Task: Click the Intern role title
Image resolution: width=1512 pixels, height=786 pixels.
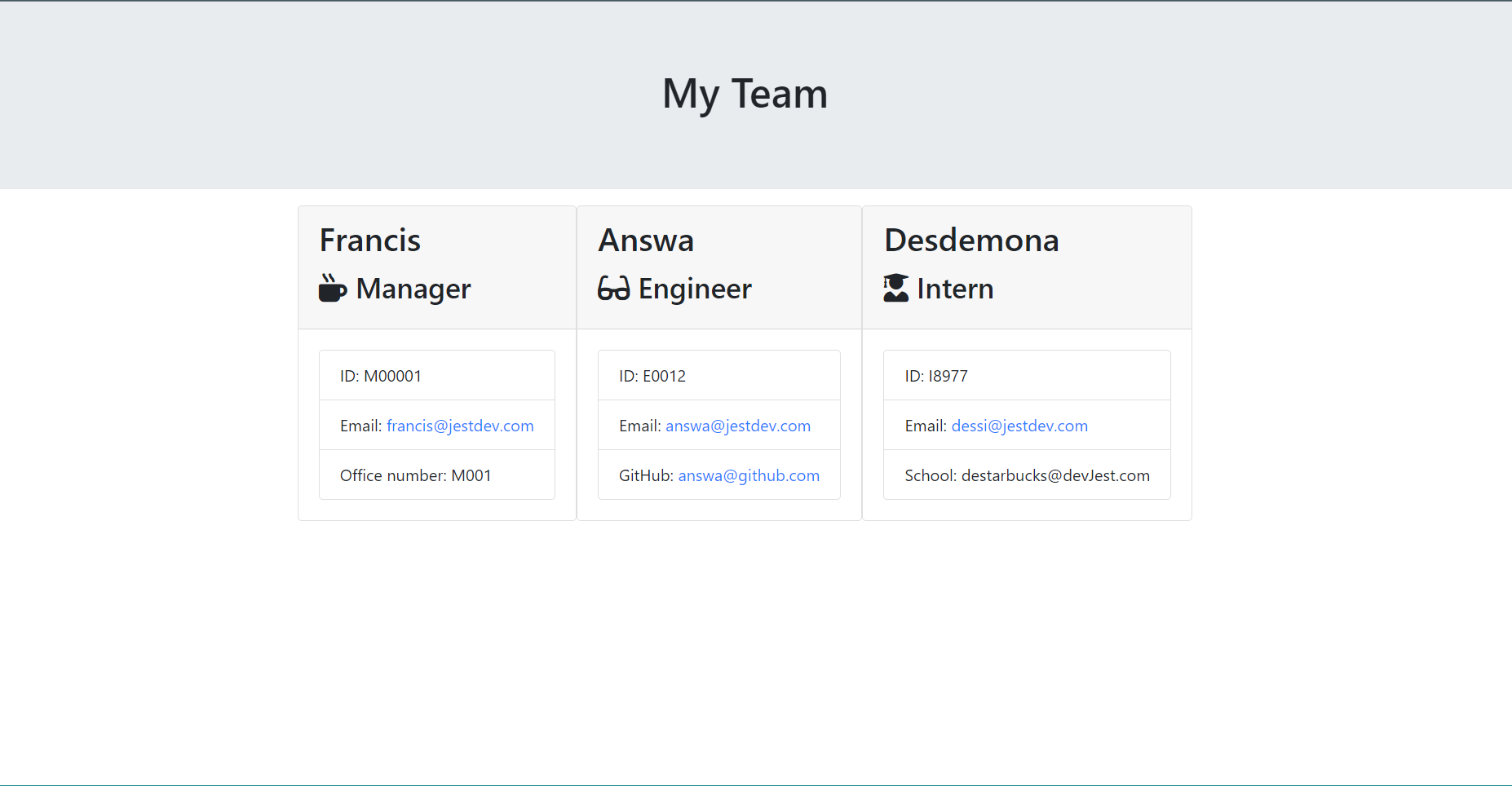Action: (955, 289)
